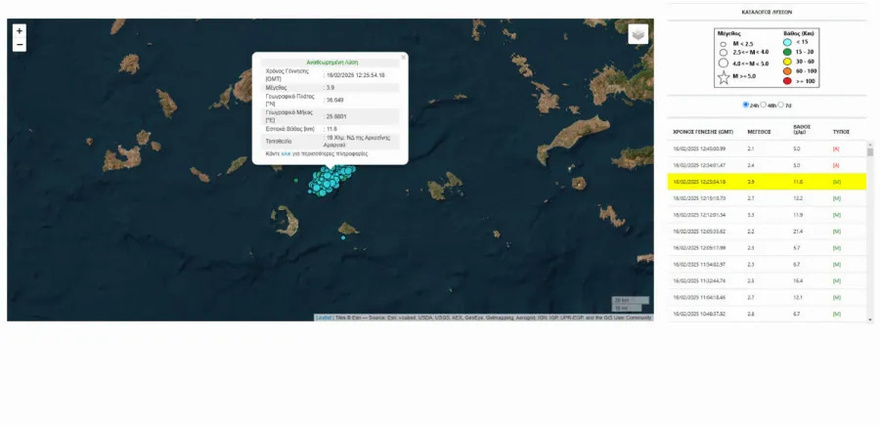Click the red >= 100 depth legend circle

click(787, 81)
